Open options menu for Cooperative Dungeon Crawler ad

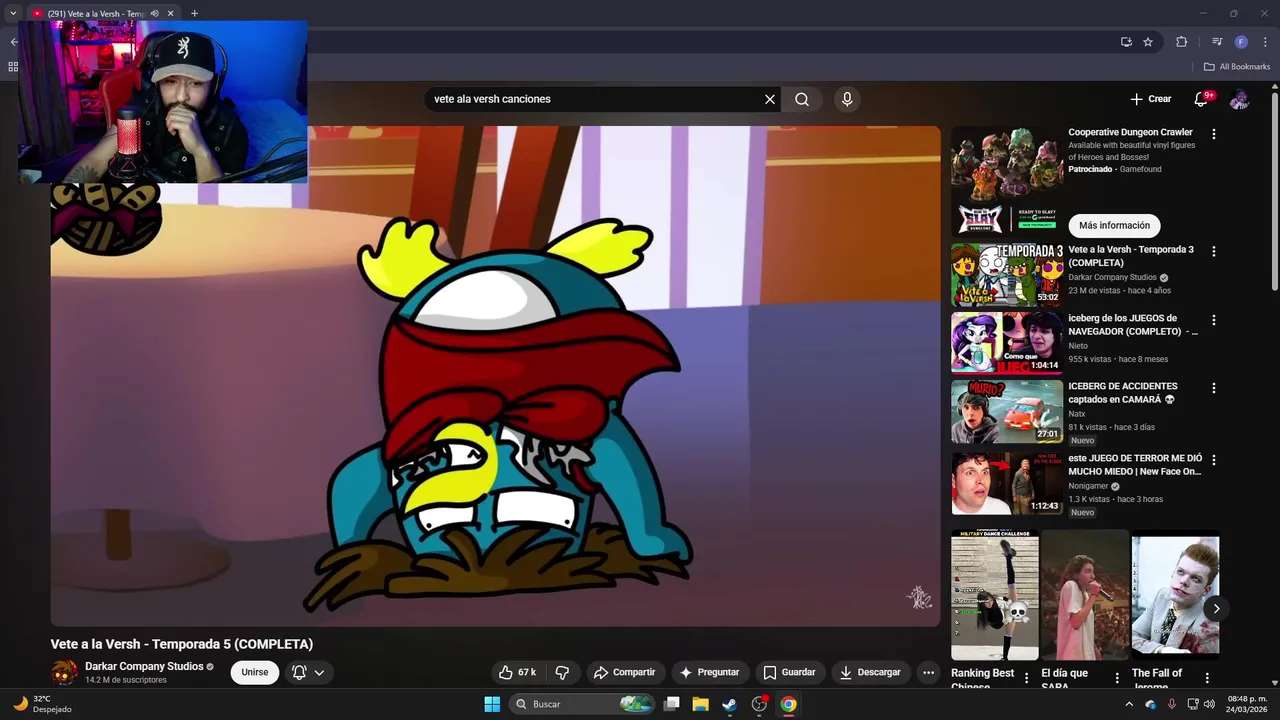click(1214, 134)
